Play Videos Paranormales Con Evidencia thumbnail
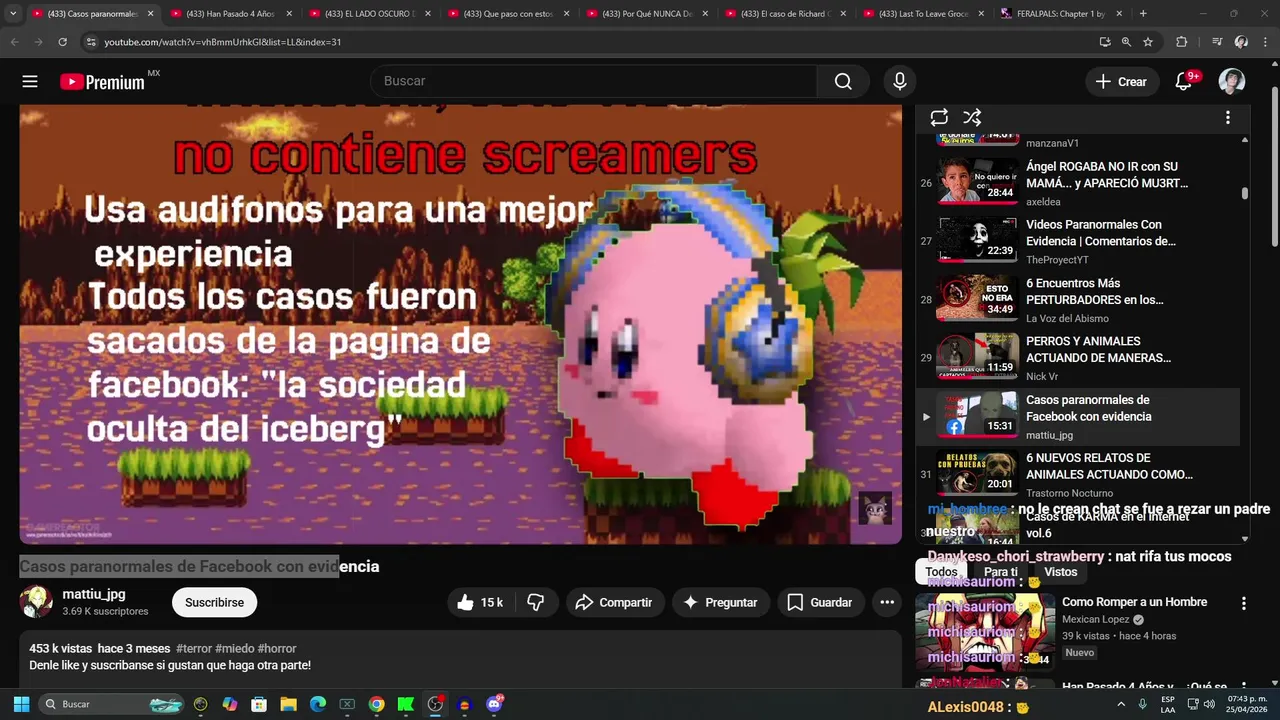This screenshot has width=1280, height=720. click(977, 240)
